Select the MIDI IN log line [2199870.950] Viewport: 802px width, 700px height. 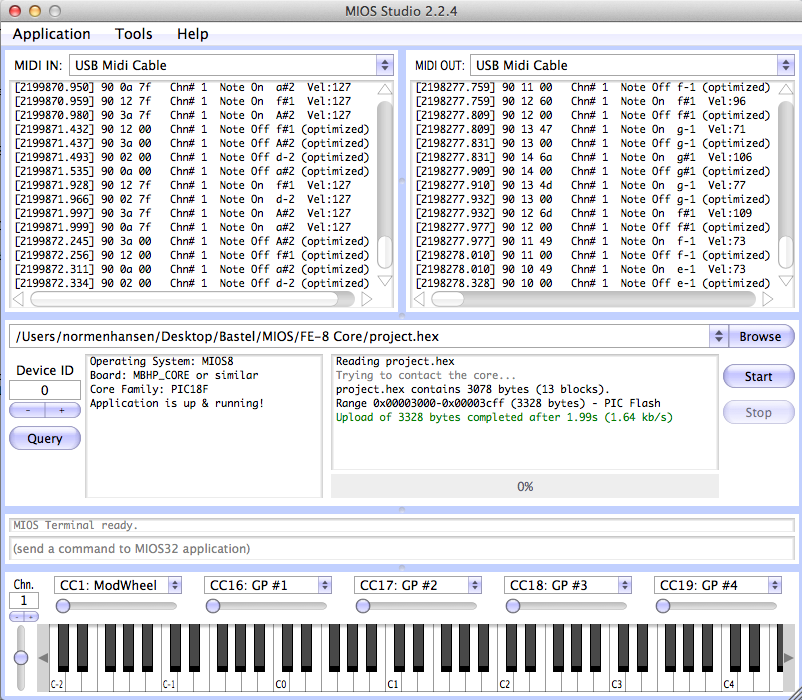[x=183, y=87]
